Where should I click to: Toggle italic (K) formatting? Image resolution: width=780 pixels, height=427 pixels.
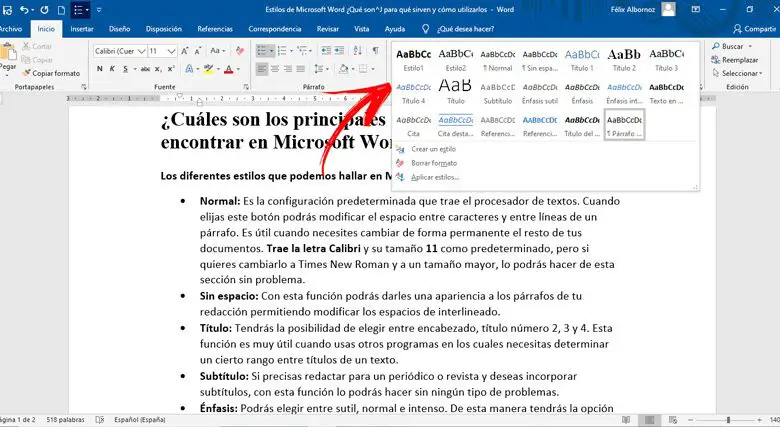[112, 69]
